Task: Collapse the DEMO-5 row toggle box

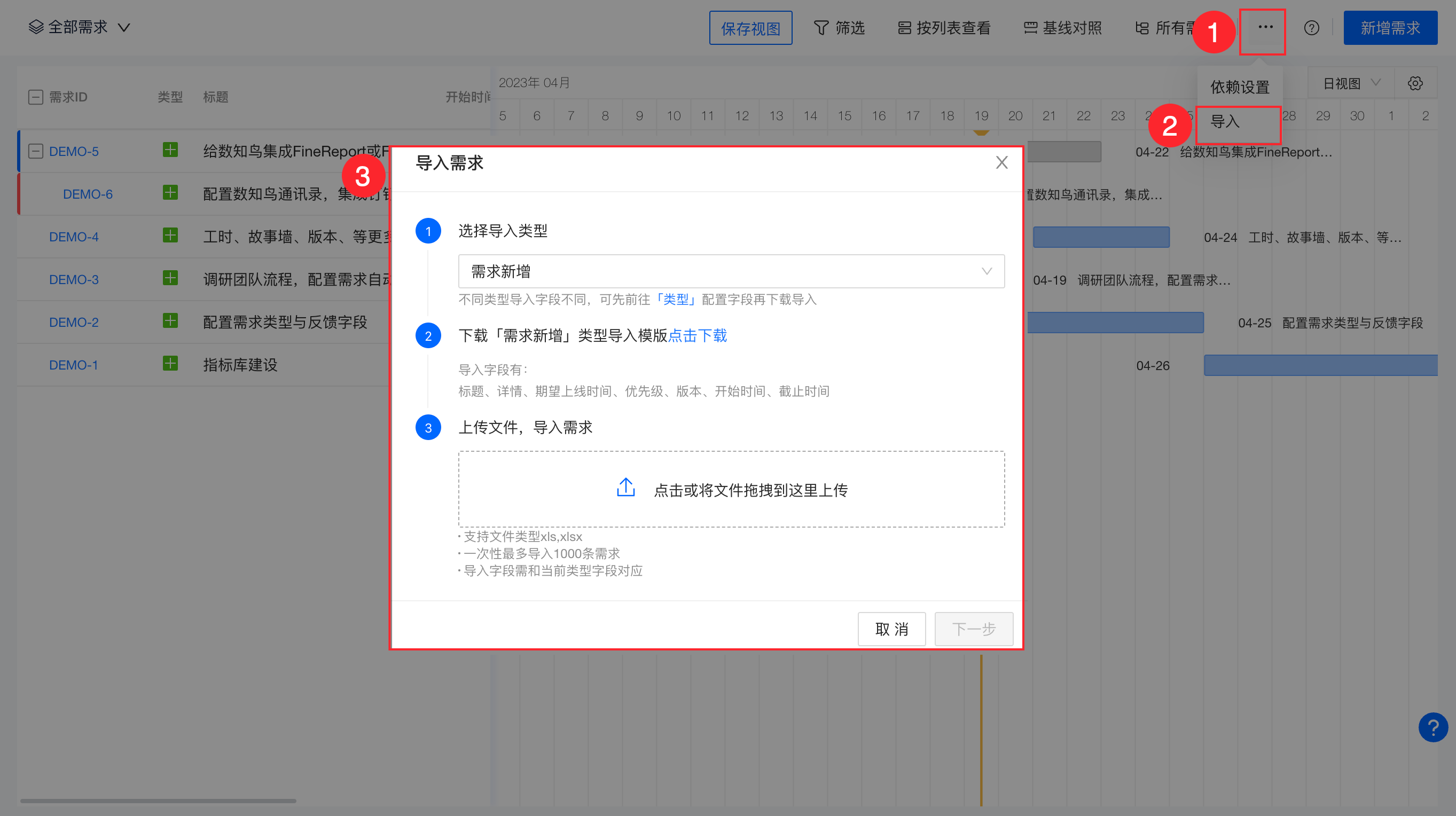Action: point(36,152)
